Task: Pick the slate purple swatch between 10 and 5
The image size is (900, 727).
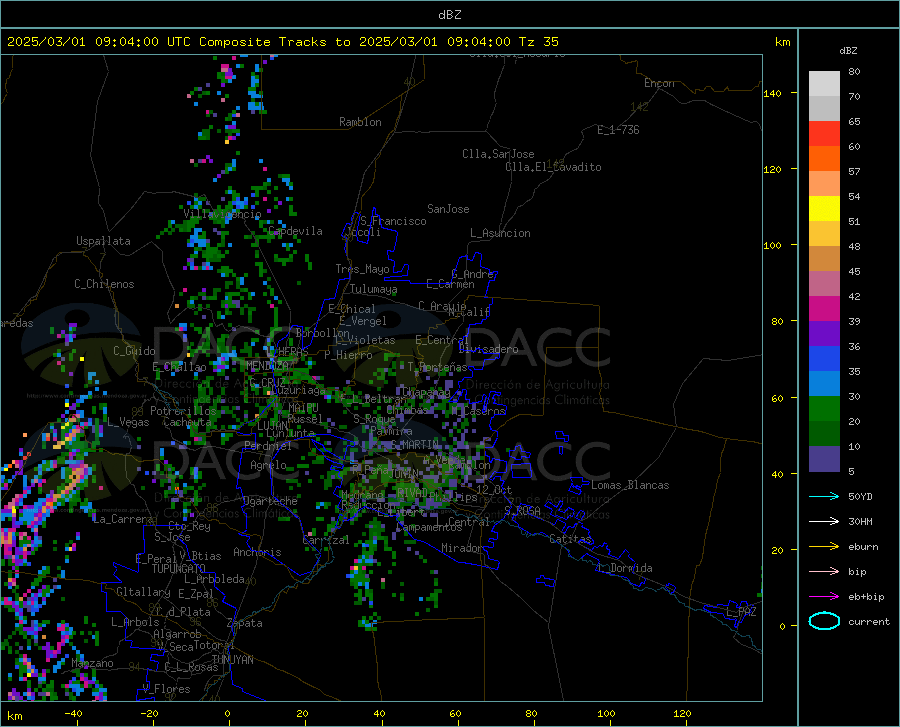Action: pyautogui.click(x=824, y=459)
